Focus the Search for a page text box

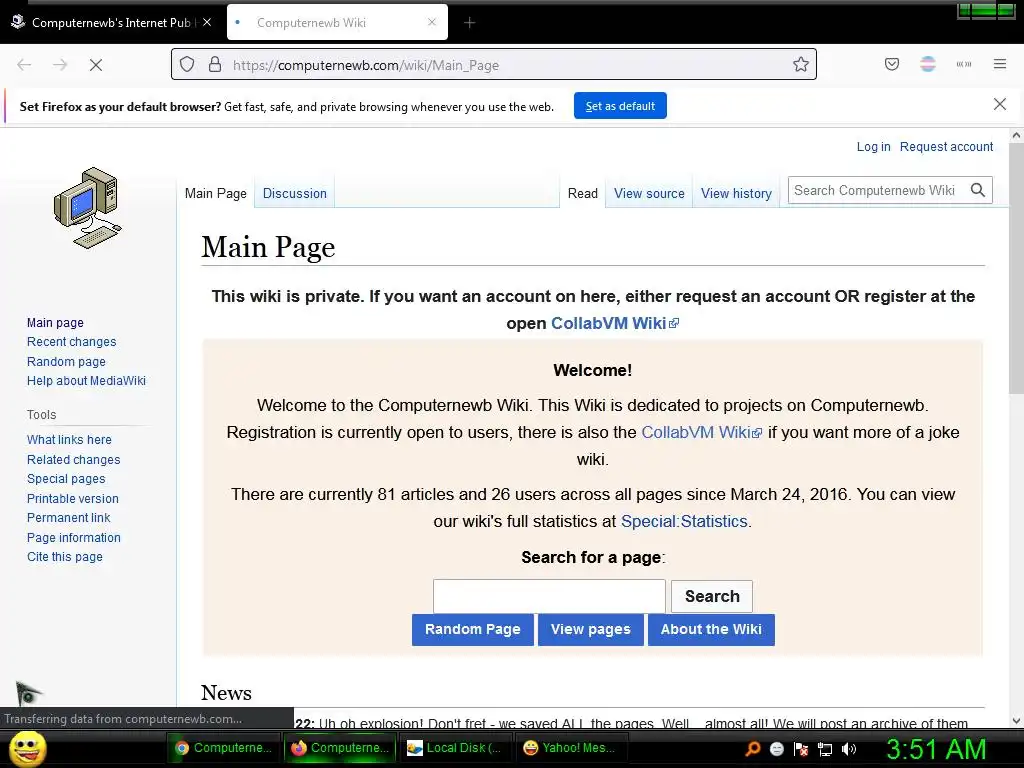pos(549,596)
